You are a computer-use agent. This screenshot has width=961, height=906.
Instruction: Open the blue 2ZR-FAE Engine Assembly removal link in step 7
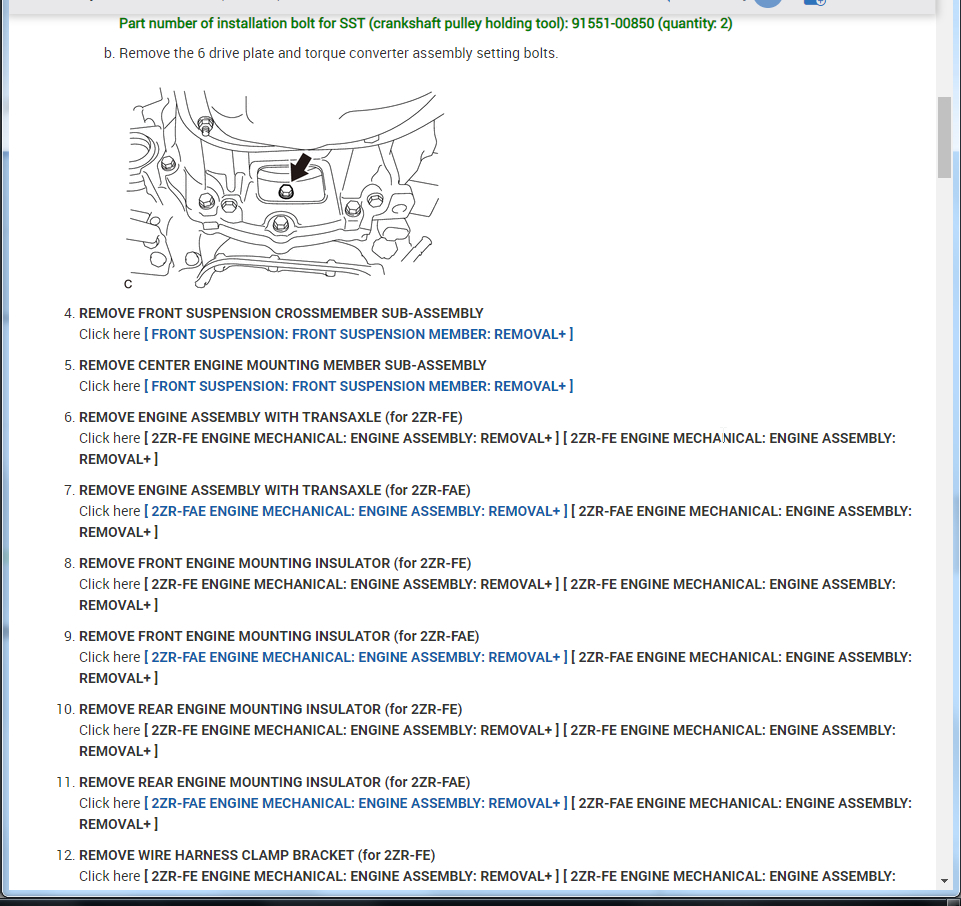356,511
